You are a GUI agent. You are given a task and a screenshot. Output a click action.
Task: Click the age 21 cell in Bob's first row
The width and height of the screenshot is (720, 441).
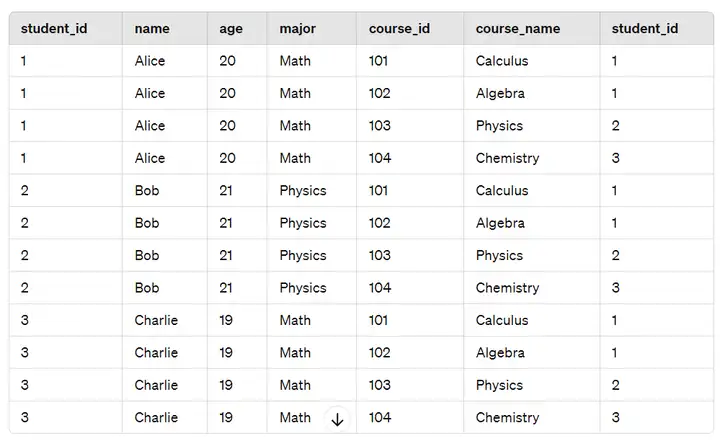[x=225, y=190]
